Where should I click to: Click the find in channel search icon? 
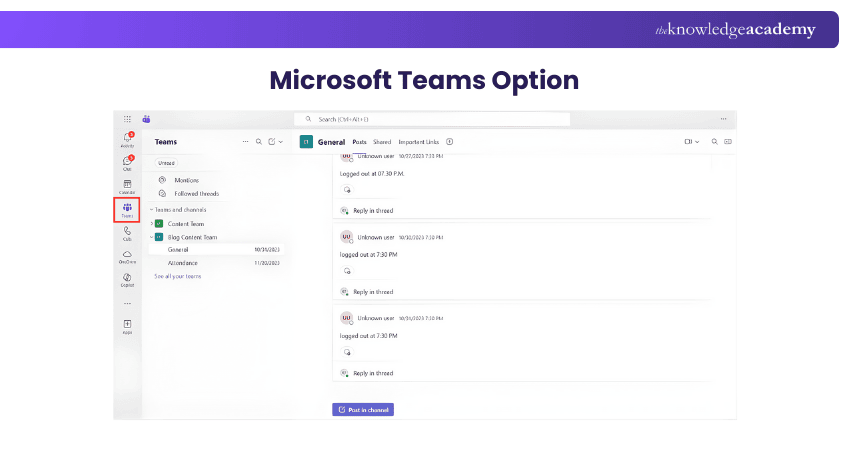pos(714,142)
